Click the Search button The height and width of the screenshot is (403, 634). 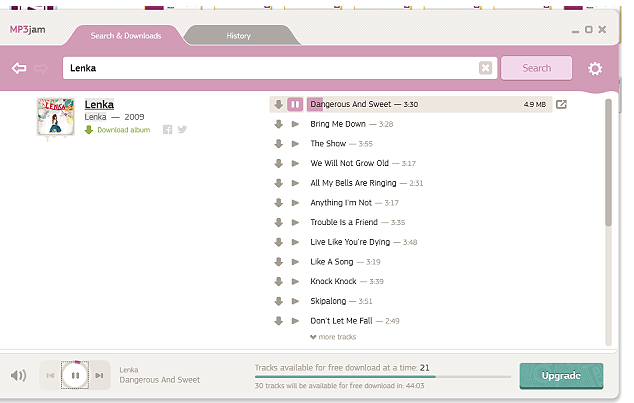point(537,68)
